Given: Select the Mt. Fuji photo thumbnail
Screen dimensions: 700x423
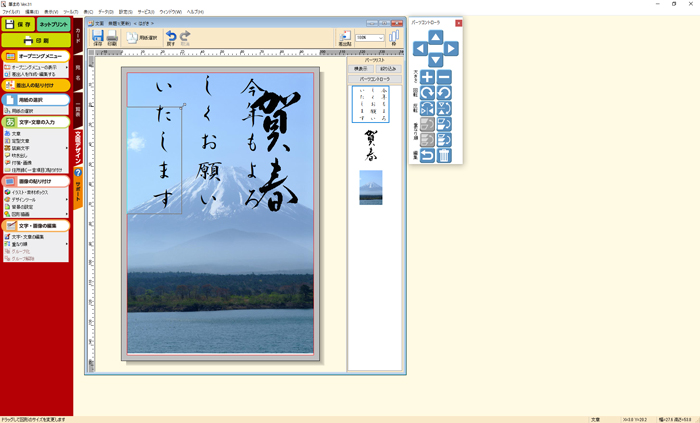Looking at the screenshot, I should click(x=370, y=187).
